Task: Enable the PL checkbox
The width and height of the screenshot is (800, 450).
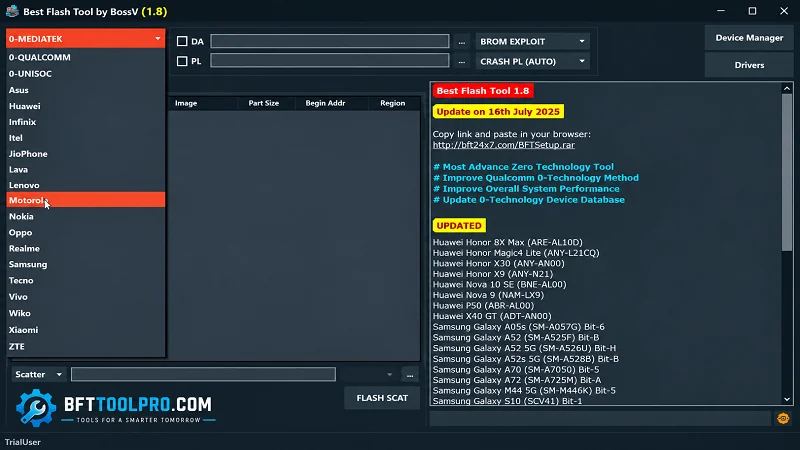Action: [x=182, y=61]
